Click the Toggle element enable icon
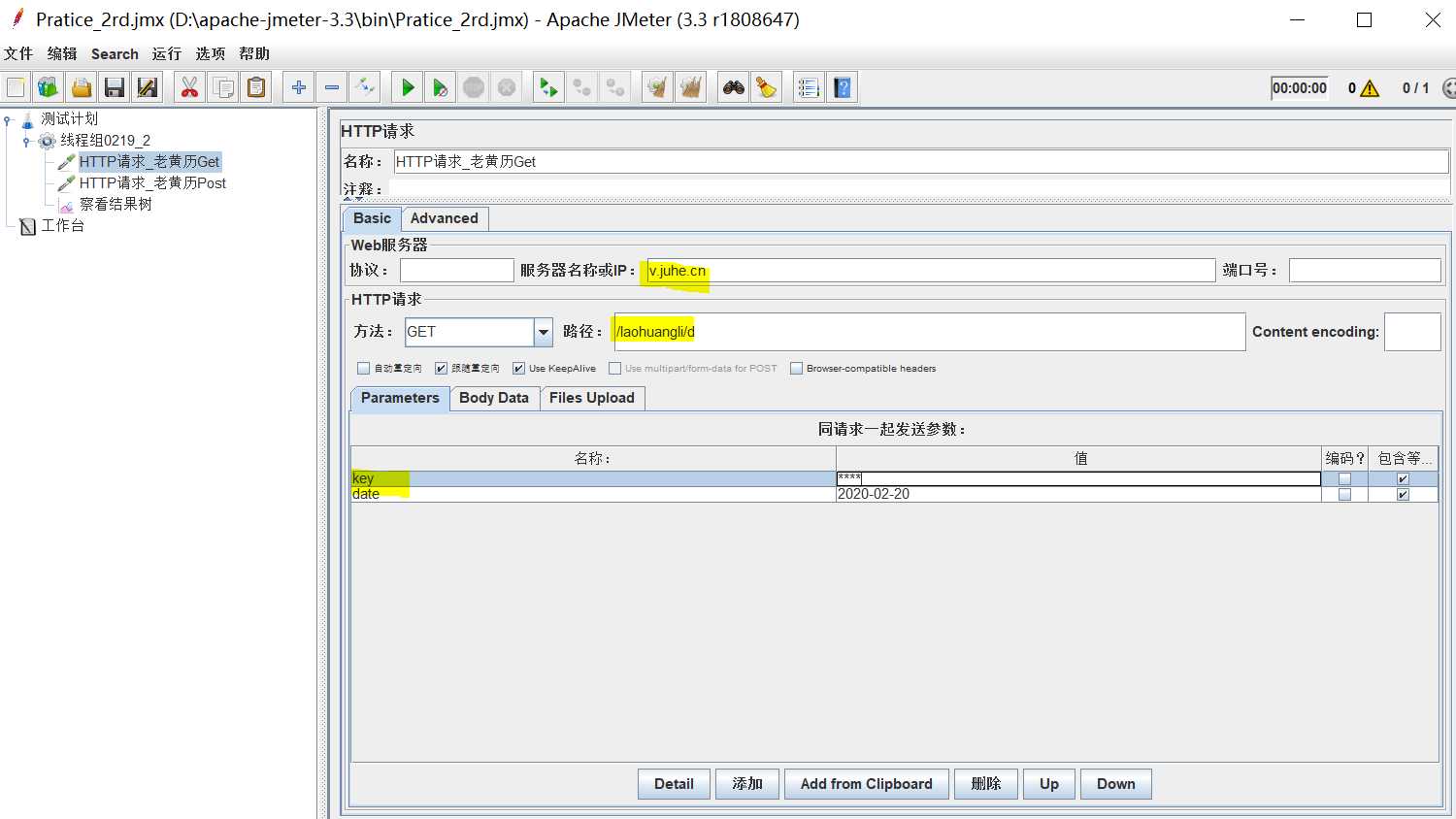Image resolution: width=1456 pixels, height=819 pixels. tap(365, 87)
